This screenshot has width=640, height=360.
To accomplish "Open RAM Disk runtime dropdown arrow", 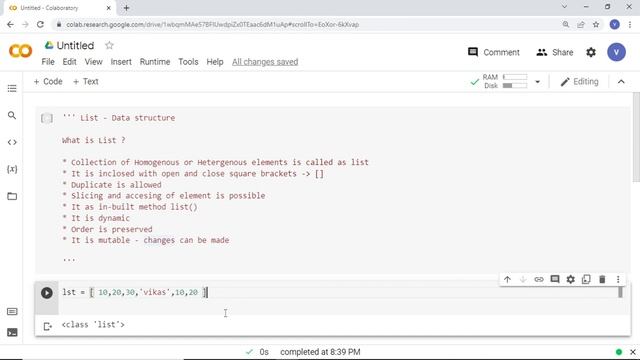I will (538, 82).
